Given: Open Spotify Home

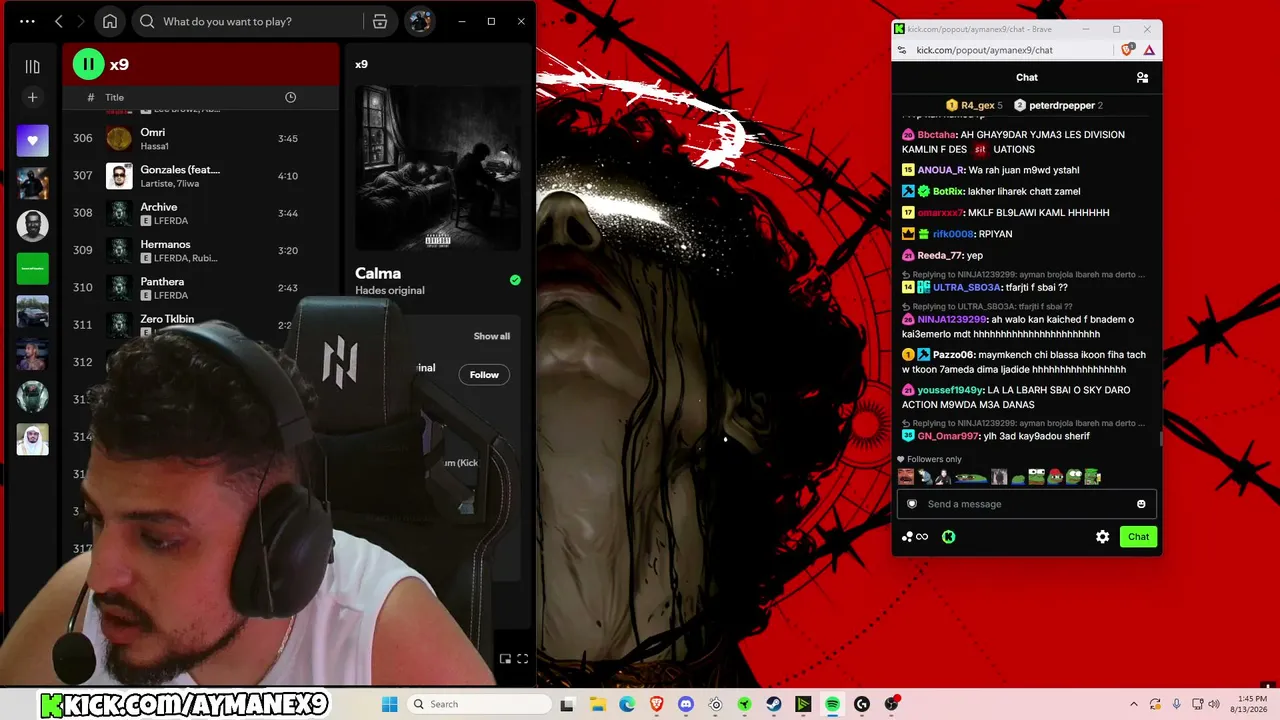Looking at the screenshot, I should pyautogui.click(x=110, y=21).
